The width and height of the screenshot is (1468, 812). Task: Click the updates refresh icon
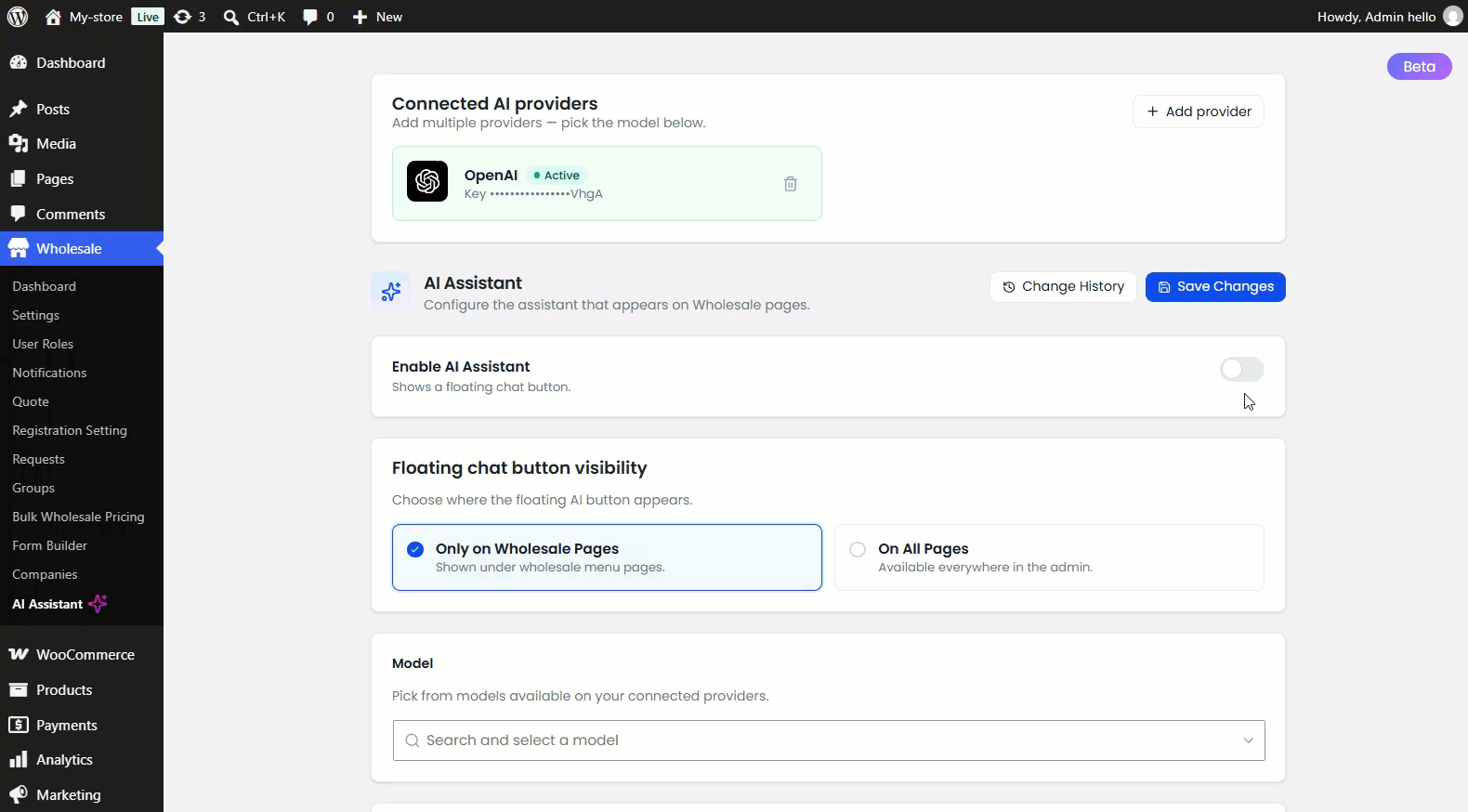click(182, 17)
